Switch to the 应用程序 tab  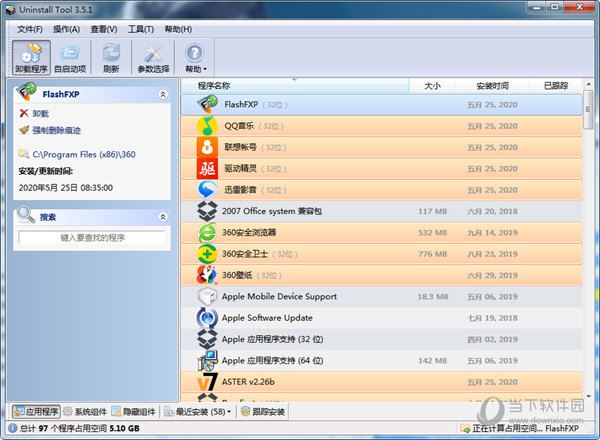36,412
